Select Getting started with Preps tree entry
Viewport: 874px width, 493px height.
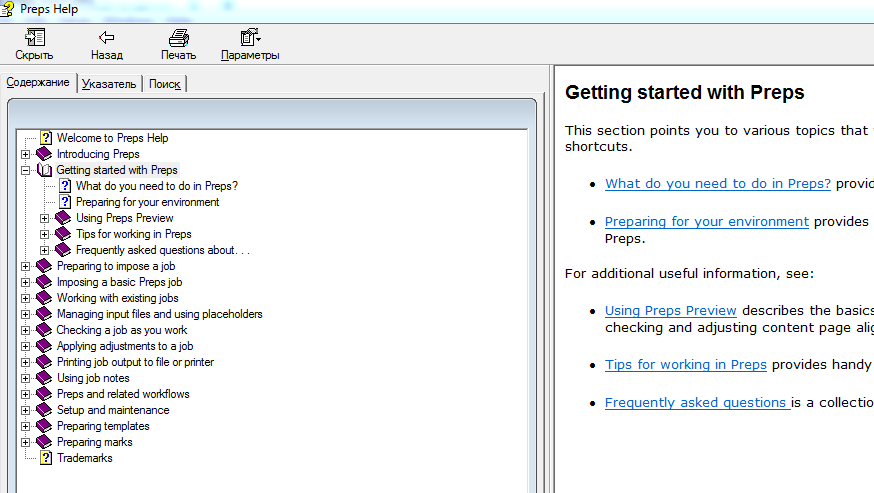[x=117, y=170]
